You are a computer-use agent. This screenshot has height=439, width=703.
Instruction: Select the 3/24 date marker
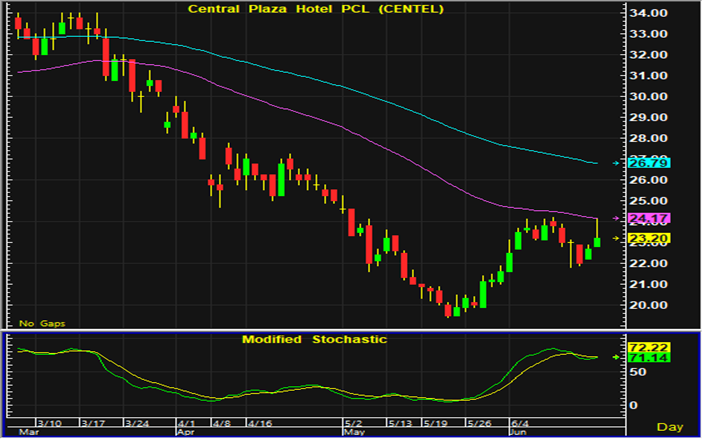(x=137, y=424)
